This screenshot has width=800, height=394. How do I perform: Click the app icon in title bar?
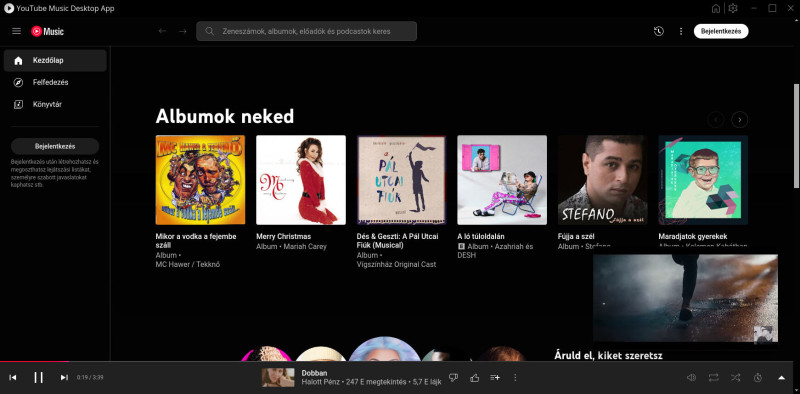coord(9,8)
